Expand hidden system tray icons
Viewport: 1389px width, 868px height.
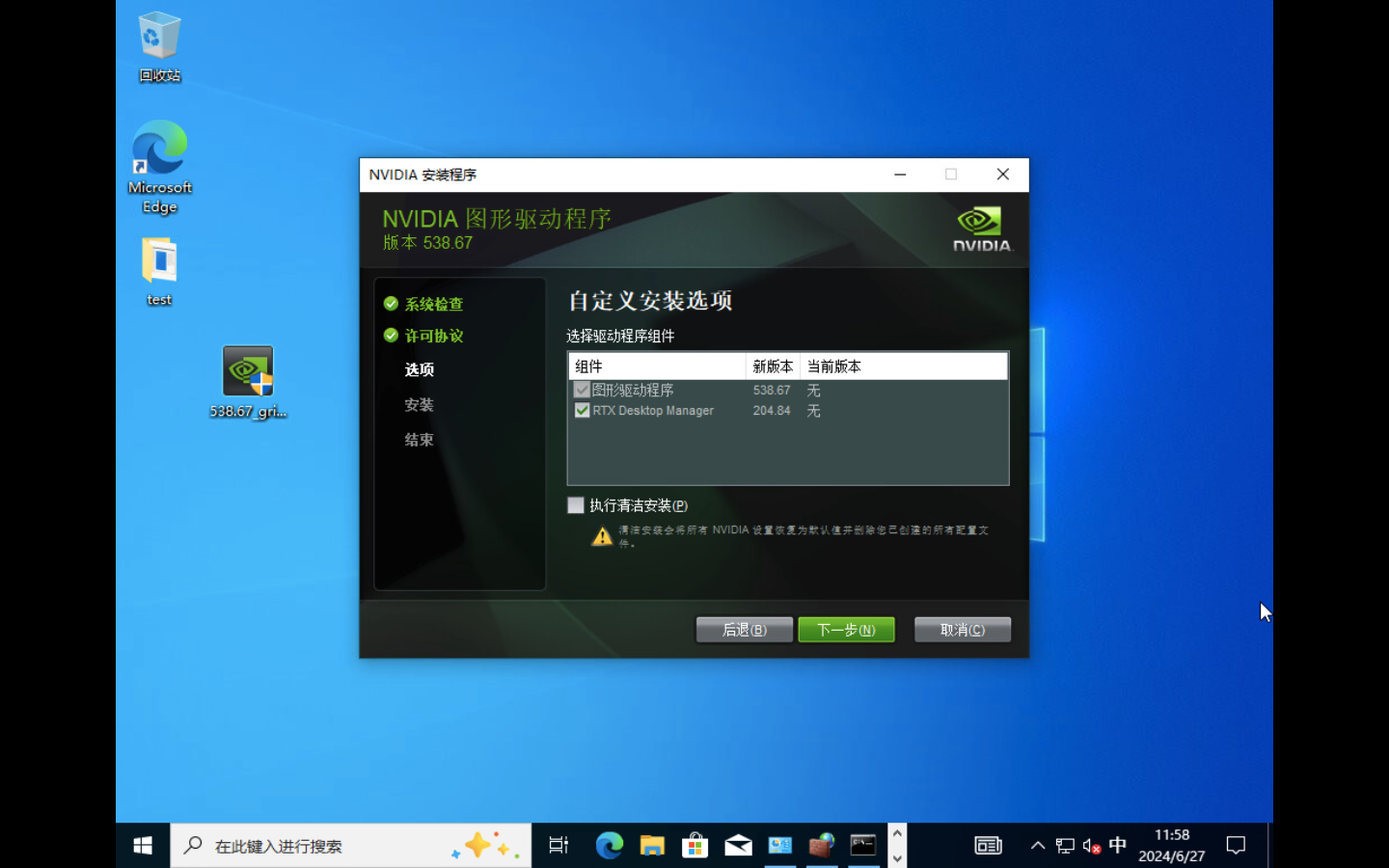point(1038,846)
